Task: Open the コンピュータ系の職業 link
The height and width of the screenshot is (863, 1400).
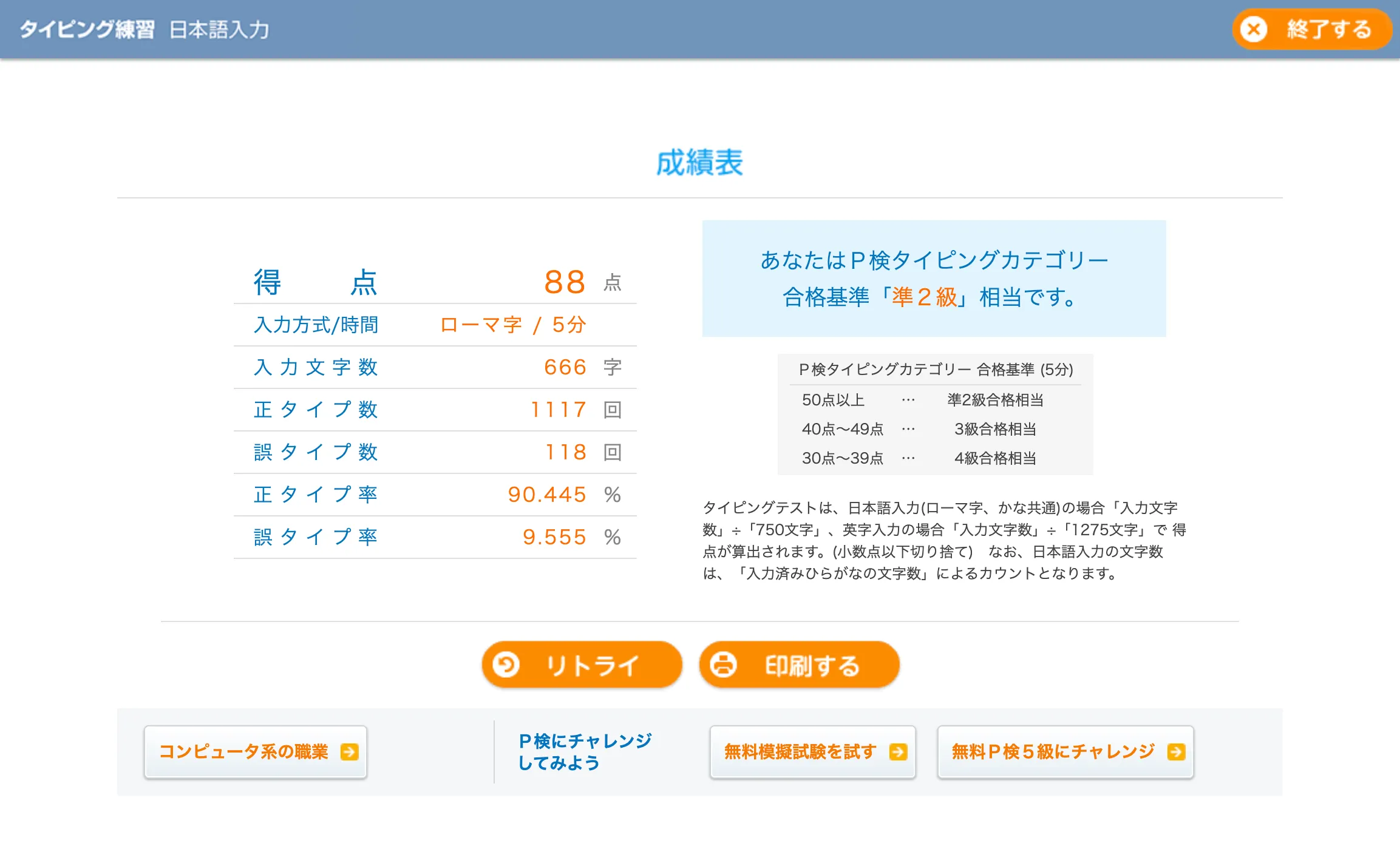Action: [256, 752]
